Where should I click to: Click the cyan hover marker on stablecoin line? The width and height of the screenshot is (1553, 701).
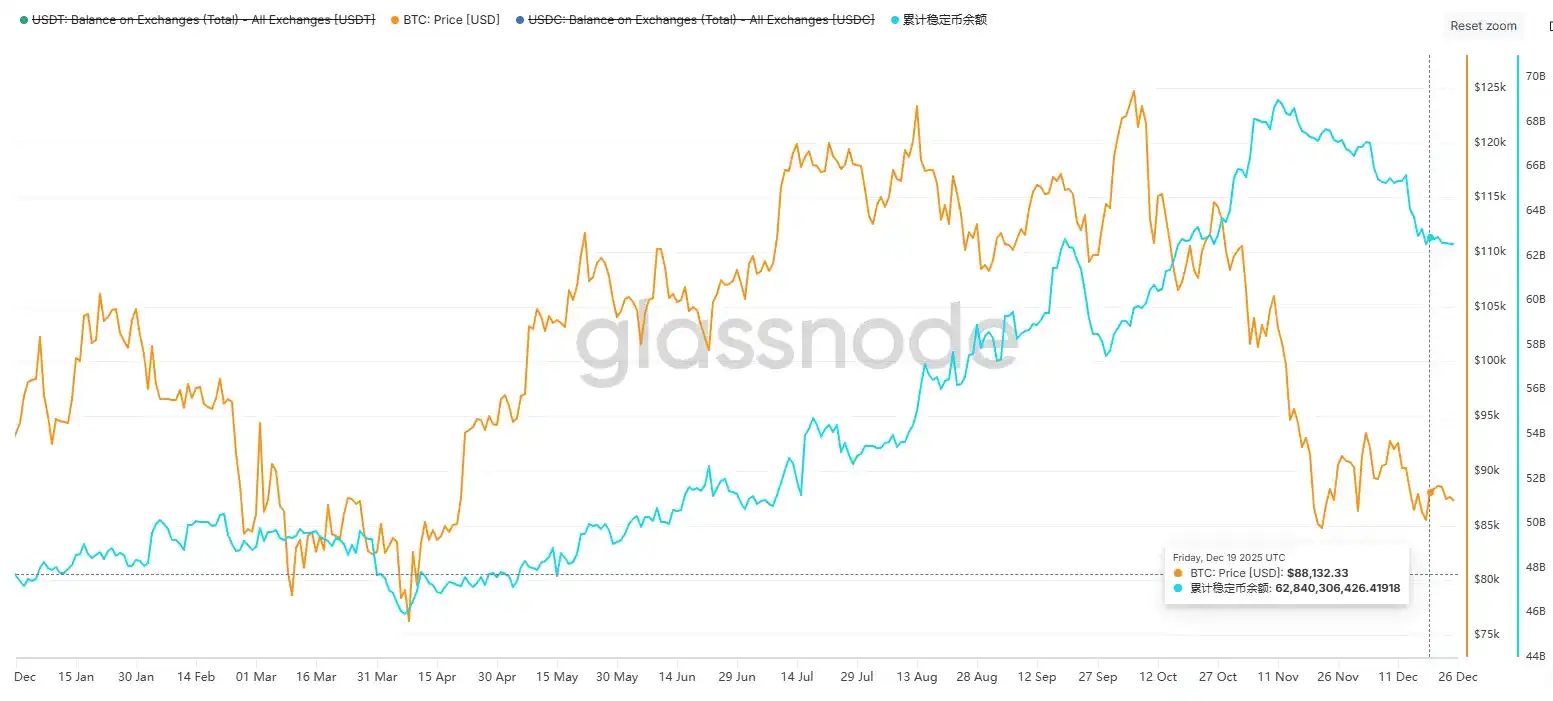[x=1430, y=237]
